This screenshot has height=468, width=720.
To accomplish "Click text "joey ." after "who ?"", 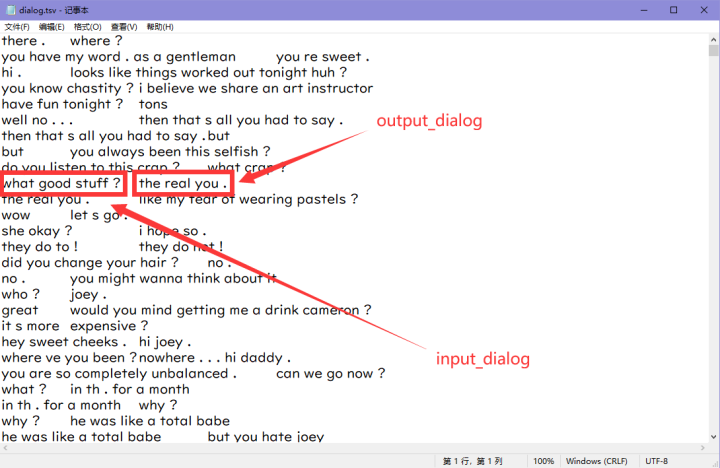I will pyautogui.click(x=88, y=294).
